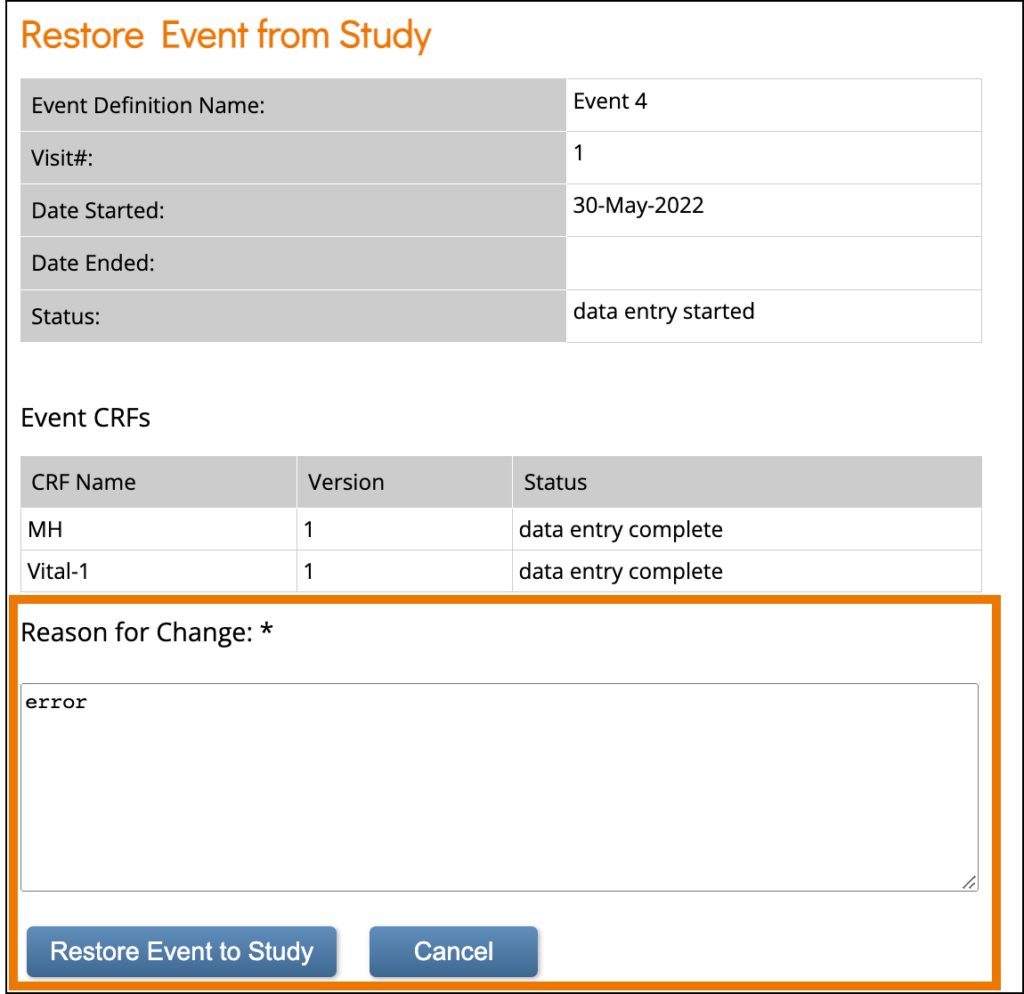The height and width of the screenshot is (994, 1024).
Task: Select the data entry started status value
Action: click(664, 311)
